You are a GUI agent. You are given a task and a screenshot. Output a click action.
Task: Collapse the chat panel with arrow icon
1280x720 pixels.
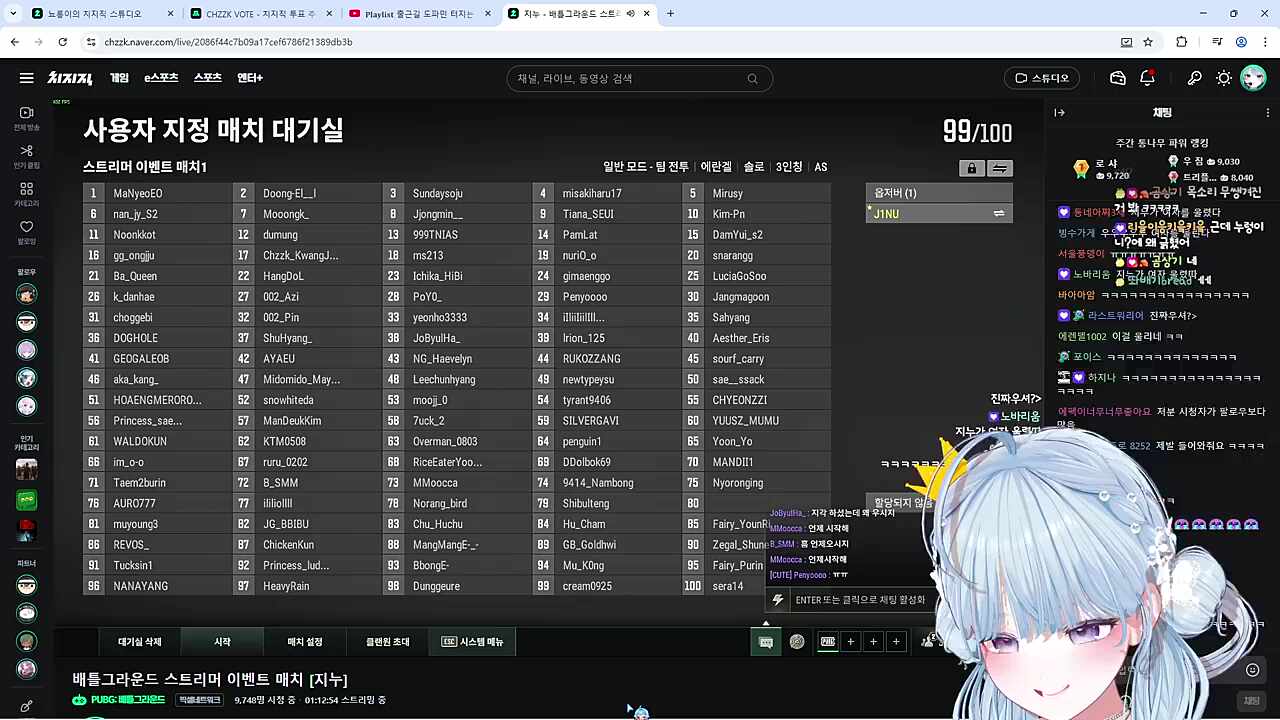tap(1060, 113)
